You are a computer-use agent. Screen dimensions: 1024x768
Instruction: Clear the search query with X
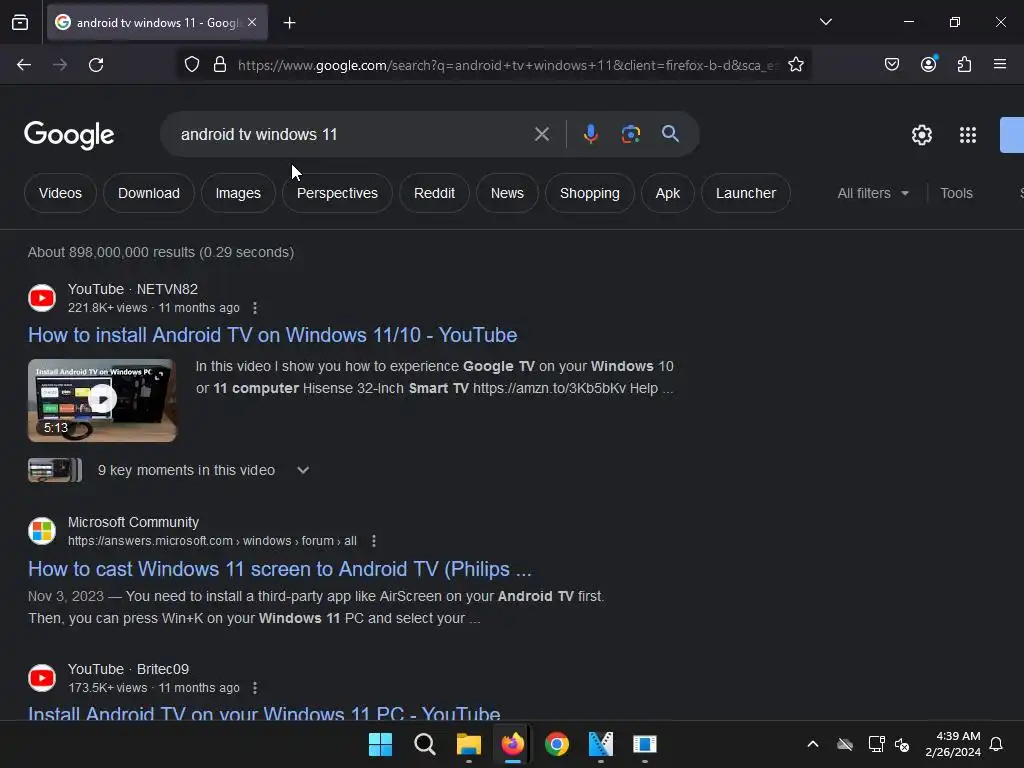(x=541, y=135)
